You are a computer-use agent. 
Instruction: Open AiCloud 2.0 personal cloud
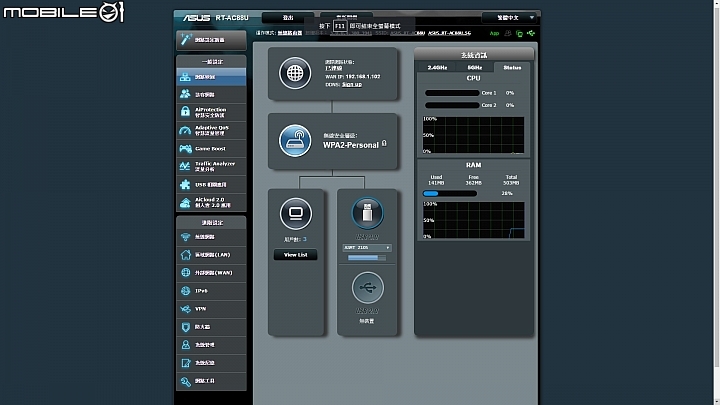211,202
